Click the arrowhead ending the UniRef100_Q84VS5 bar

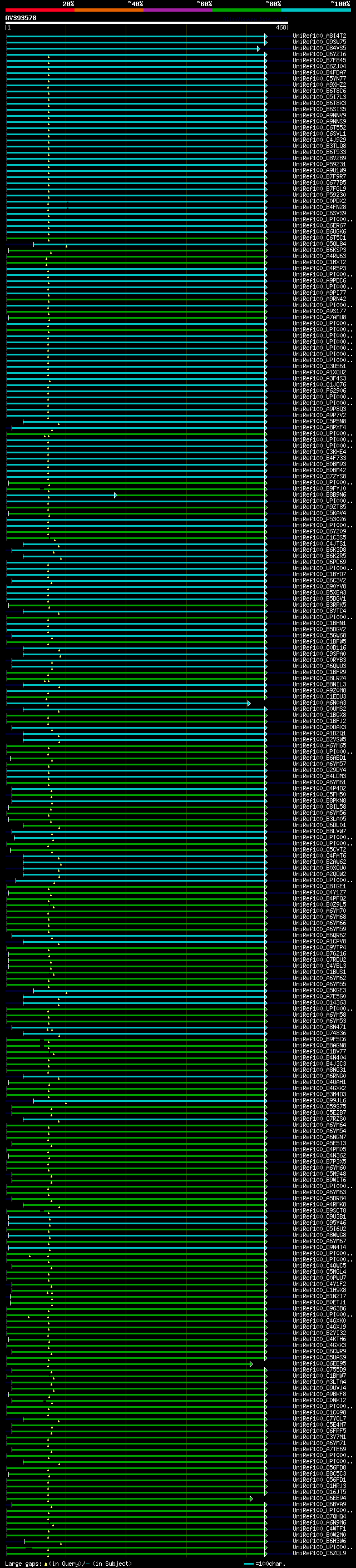tap(259, 49)
